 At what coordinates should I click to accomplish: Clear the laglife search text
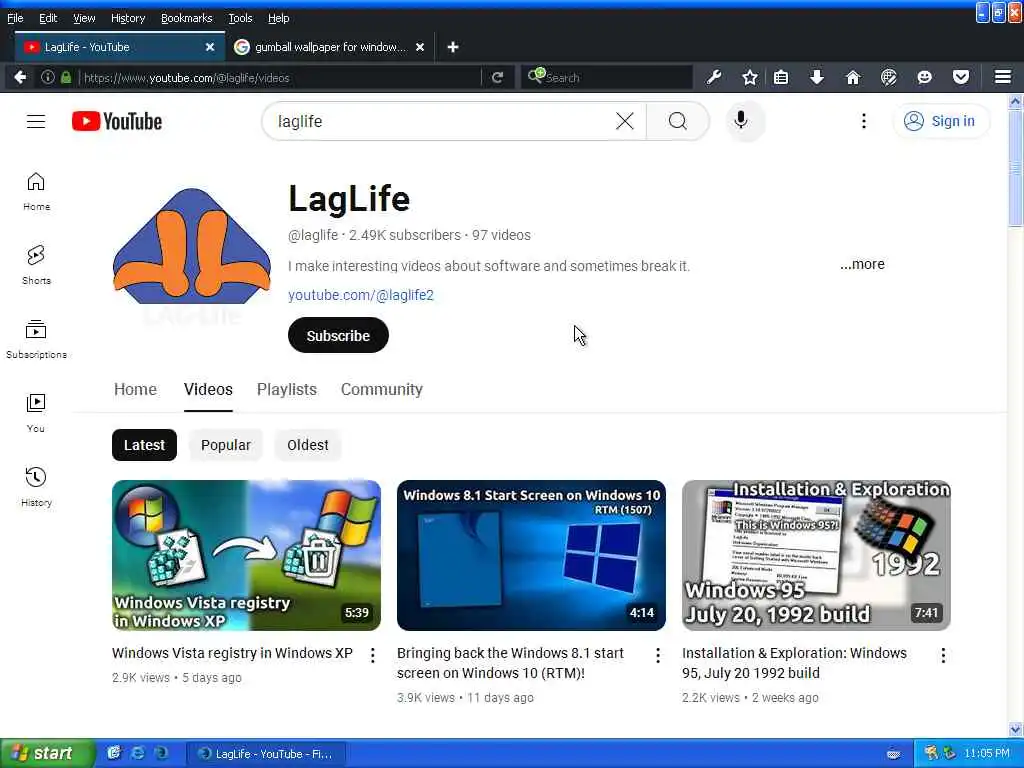coord(624,121)
